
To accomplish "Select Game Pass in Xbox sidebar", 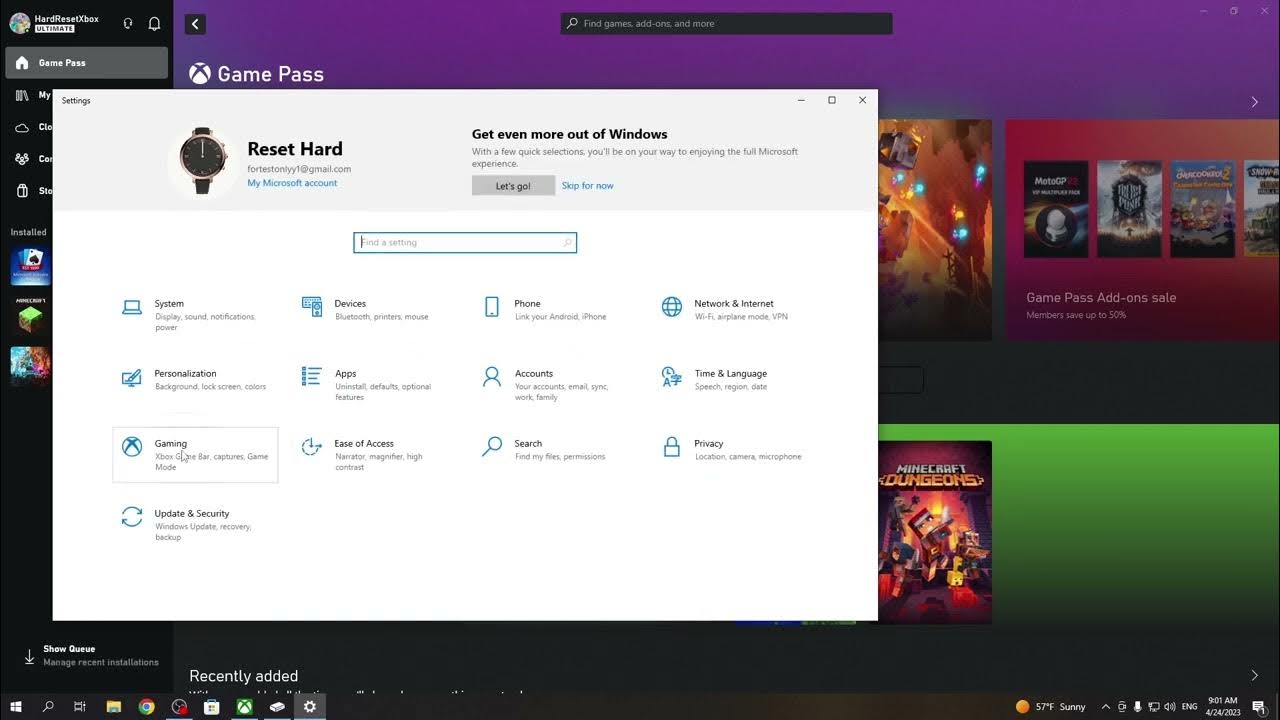I will click(86, 63).
